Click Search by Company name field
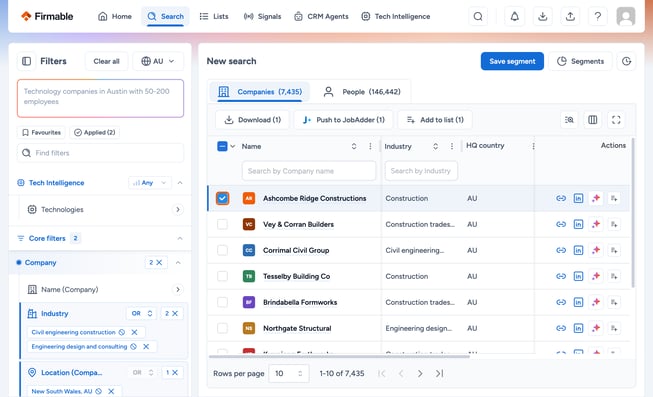The image size is (653, 397). coord(309,171)
